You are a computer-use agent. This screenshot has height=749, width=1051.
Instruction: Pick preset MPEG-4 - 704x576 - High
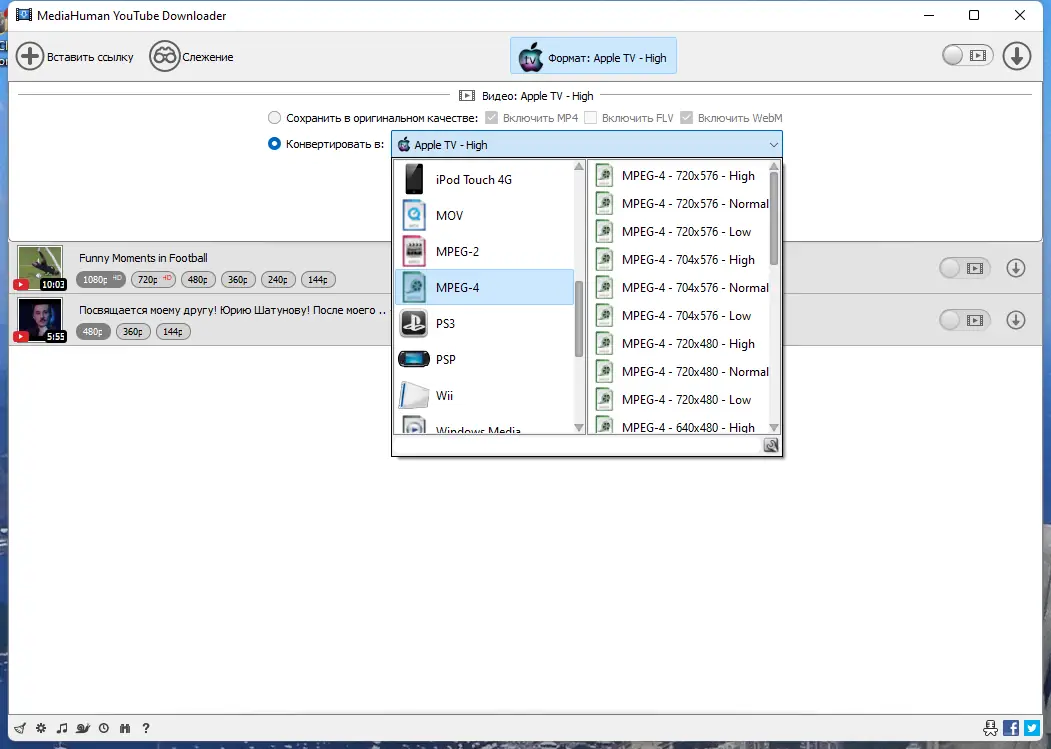pyautogui.click(x=680, y=260)
